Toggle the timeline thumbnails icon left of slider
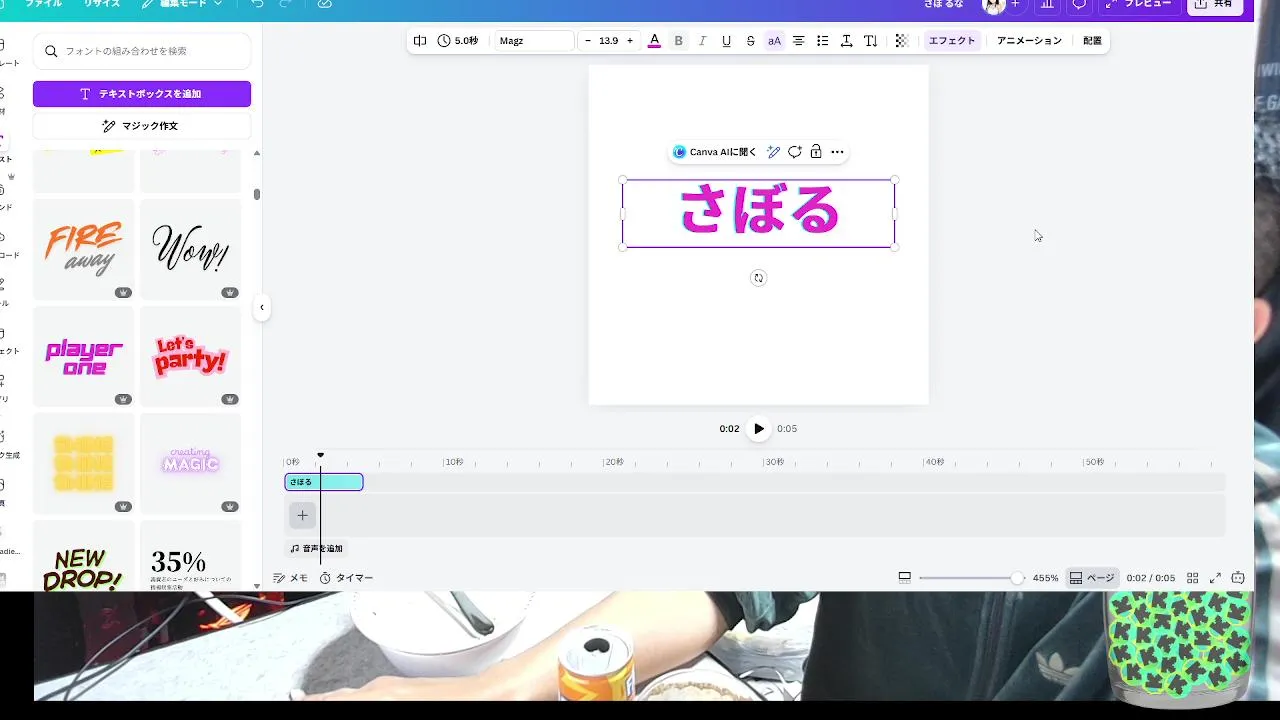Screen dimensions: 1280x720 tap(904, 577)
